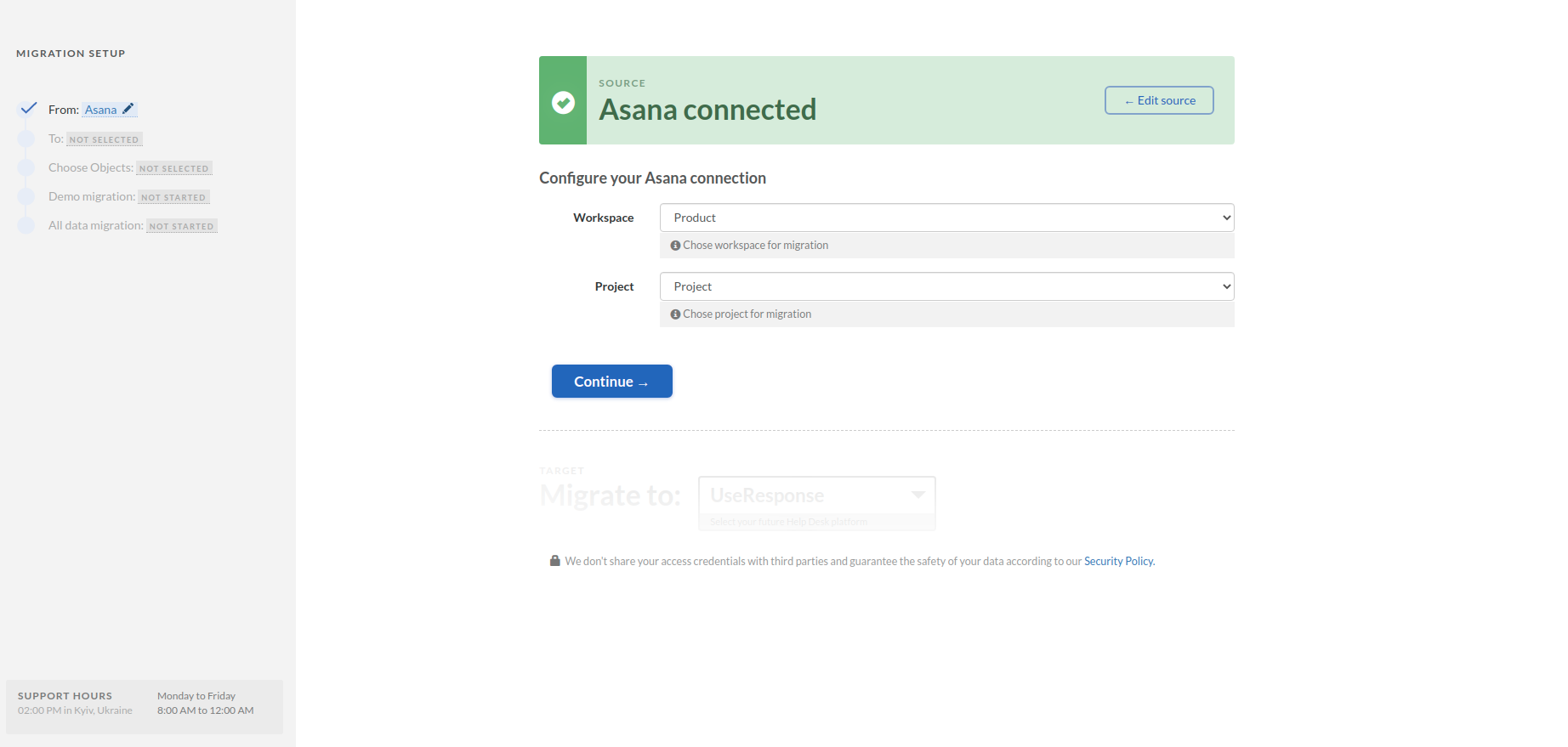Click the Asana link in the From step

(100, 110)
